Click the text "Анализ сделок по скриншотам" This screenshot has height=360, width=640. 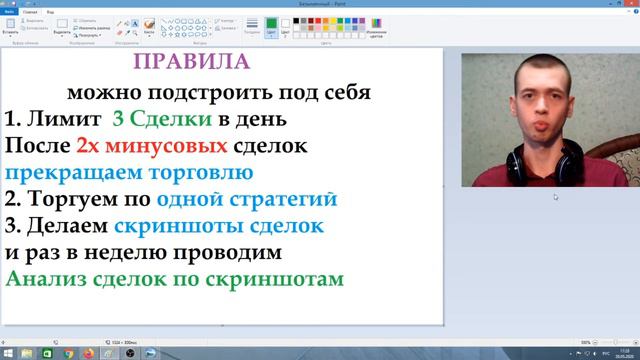175,280
